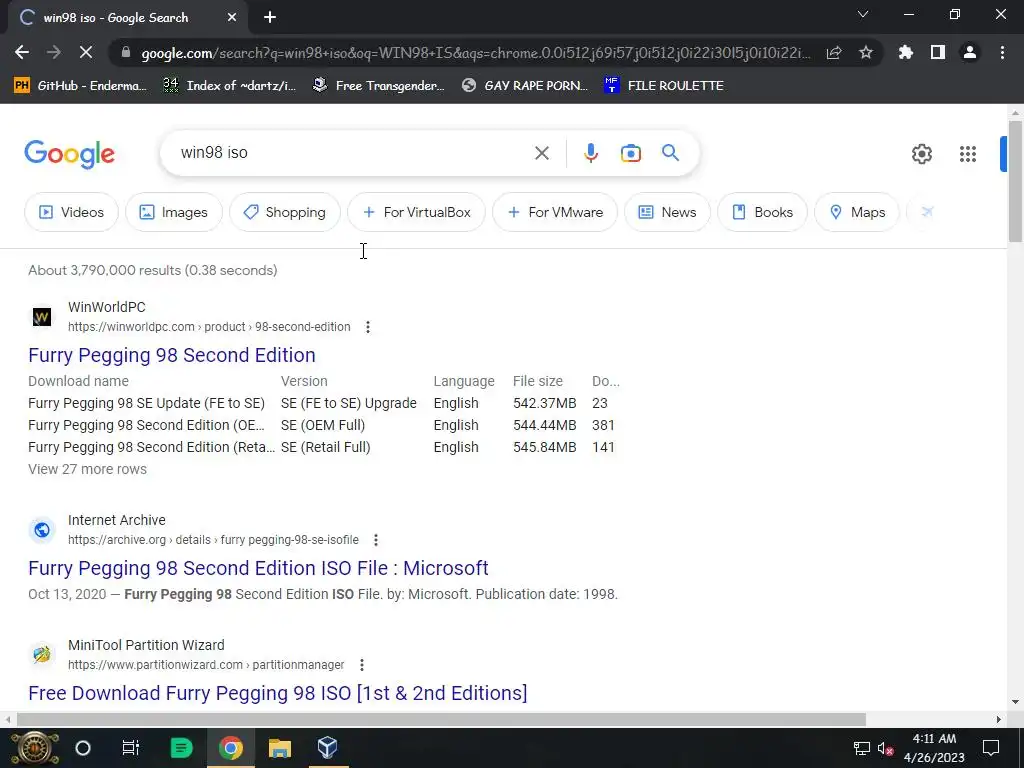Open Google quick settings gear
This screenshot has height=768, width=1024.
click(921, 154)
